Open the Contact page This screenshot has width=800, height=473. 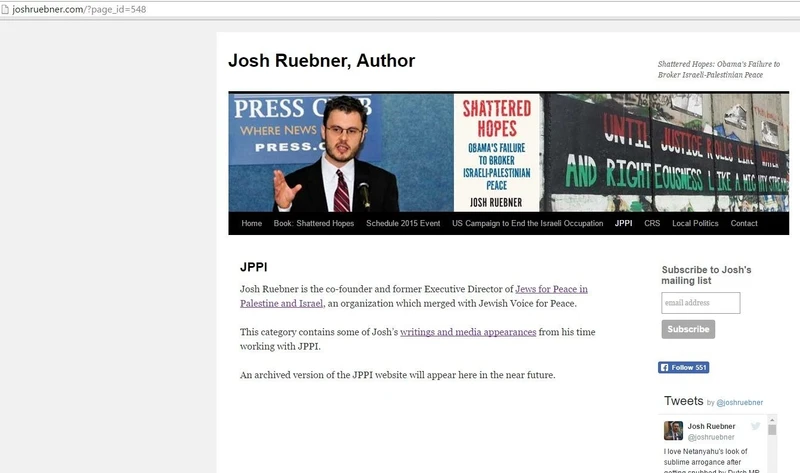744,223
